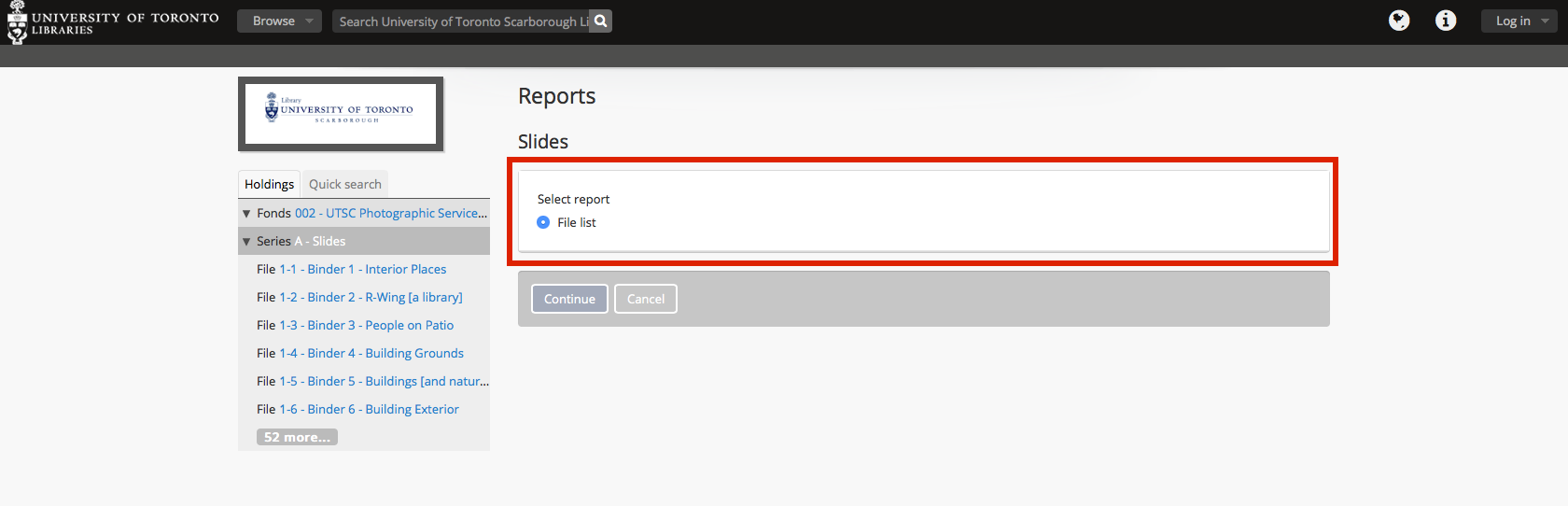1568x506 pixels.
Task: Click the Continue button
Action: pyautogui.click(x=569, y=299)
